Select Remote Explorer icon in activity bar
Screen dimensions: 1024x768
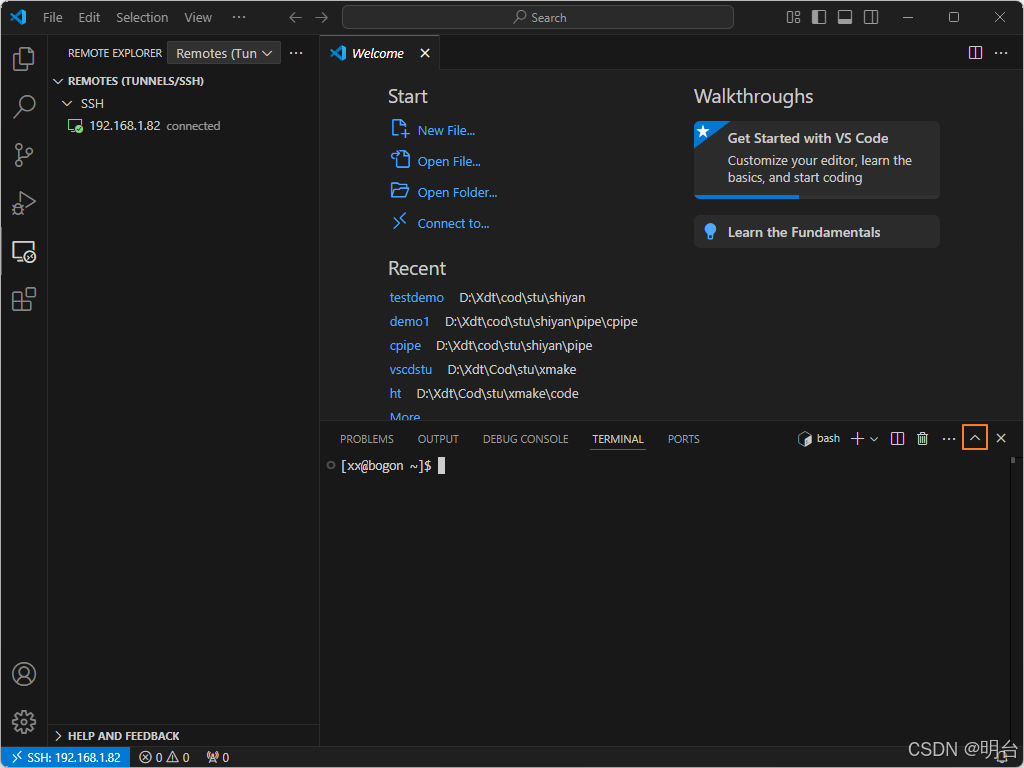(x=24, y=251)
